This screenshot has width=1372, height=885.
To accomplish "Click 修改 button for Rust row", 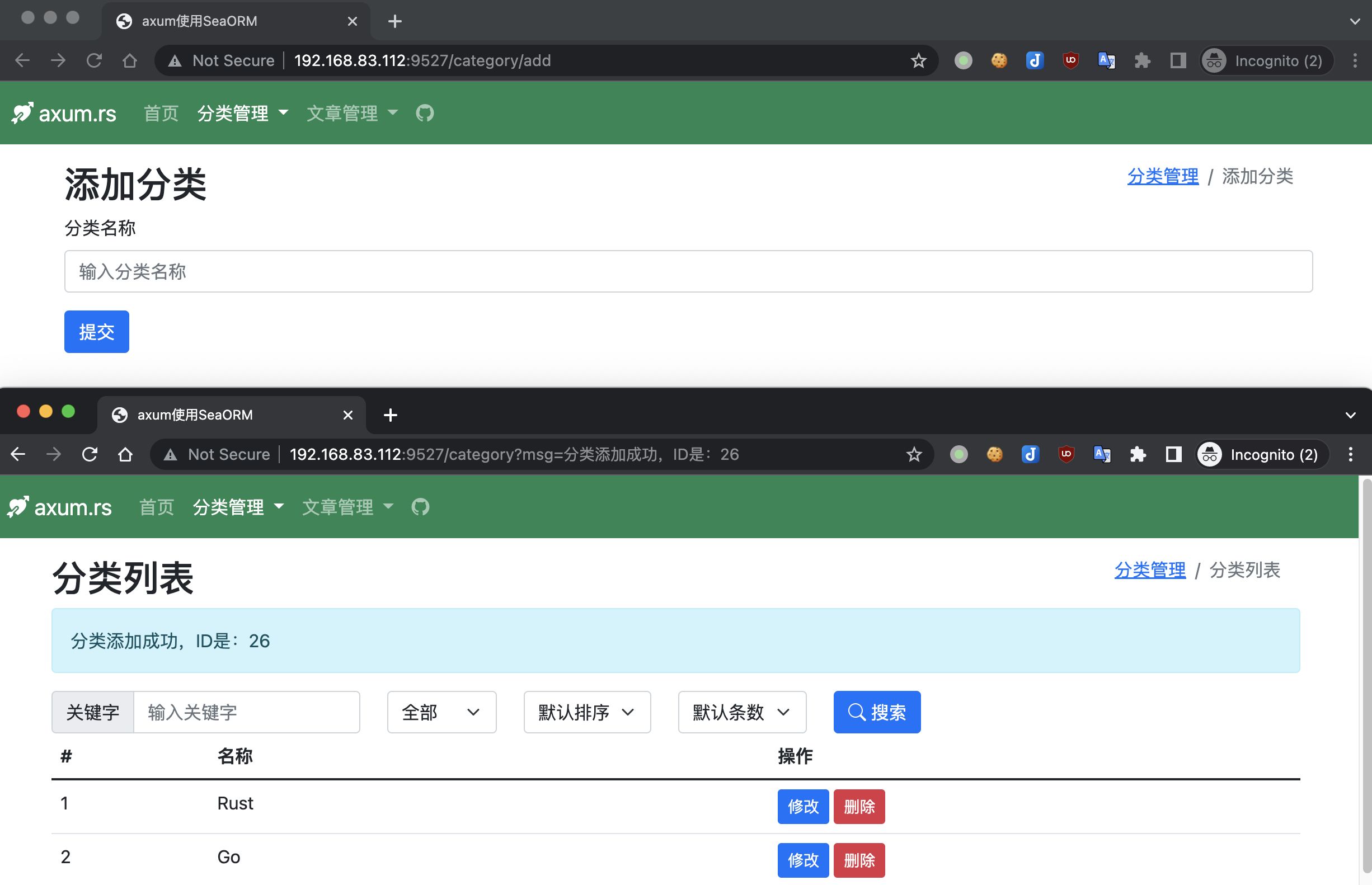I will tap(803, 806).
